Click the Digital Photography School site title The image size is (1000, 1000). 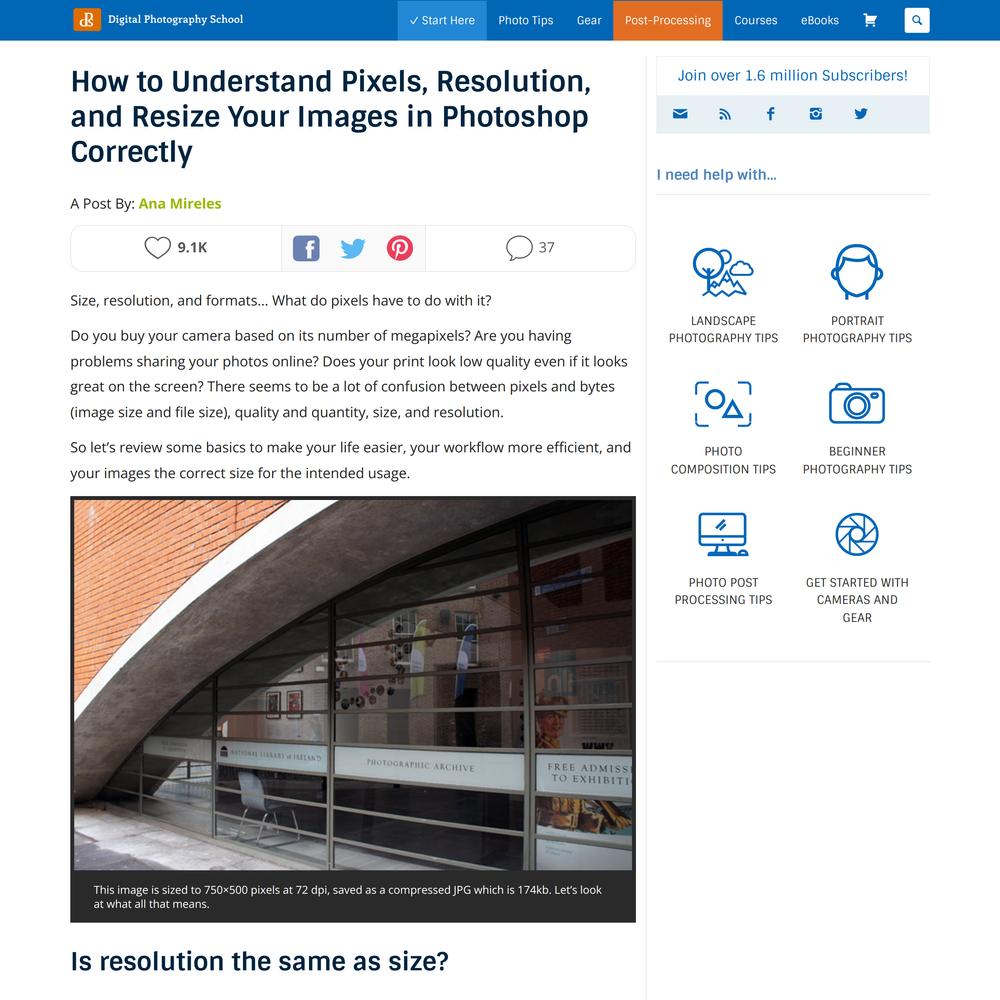[175, 20]
